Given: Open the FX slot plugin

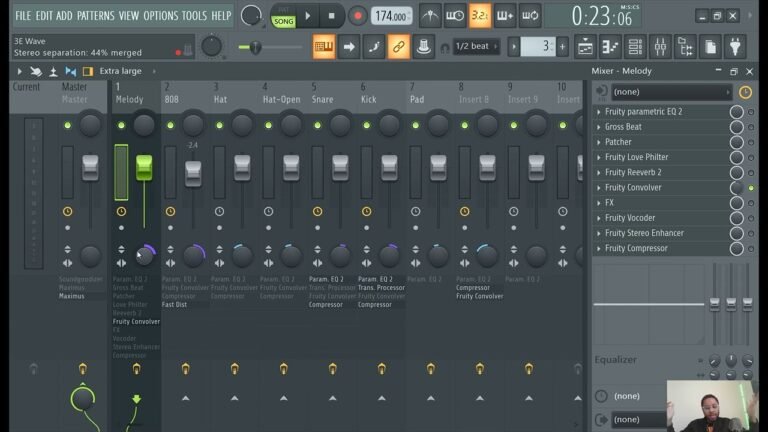Looking at the screenshot, I should click(609, 203).
